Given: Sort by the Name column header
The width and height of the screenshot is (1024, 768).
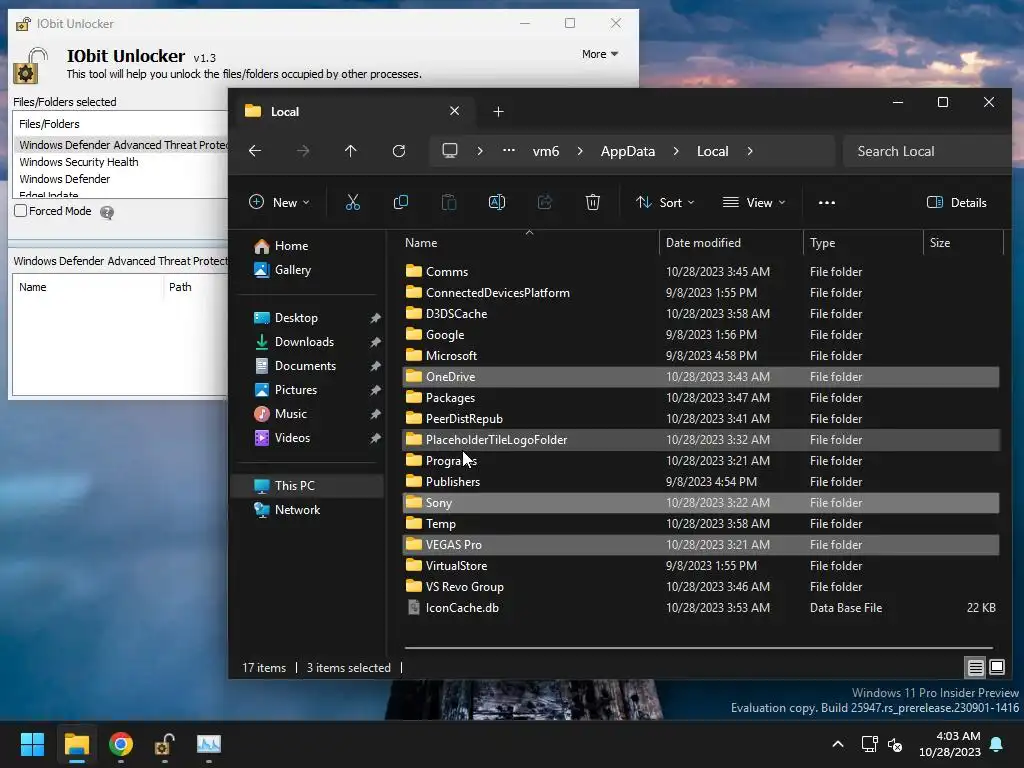Looking at the screenshot, I should (x=529, y=243).
